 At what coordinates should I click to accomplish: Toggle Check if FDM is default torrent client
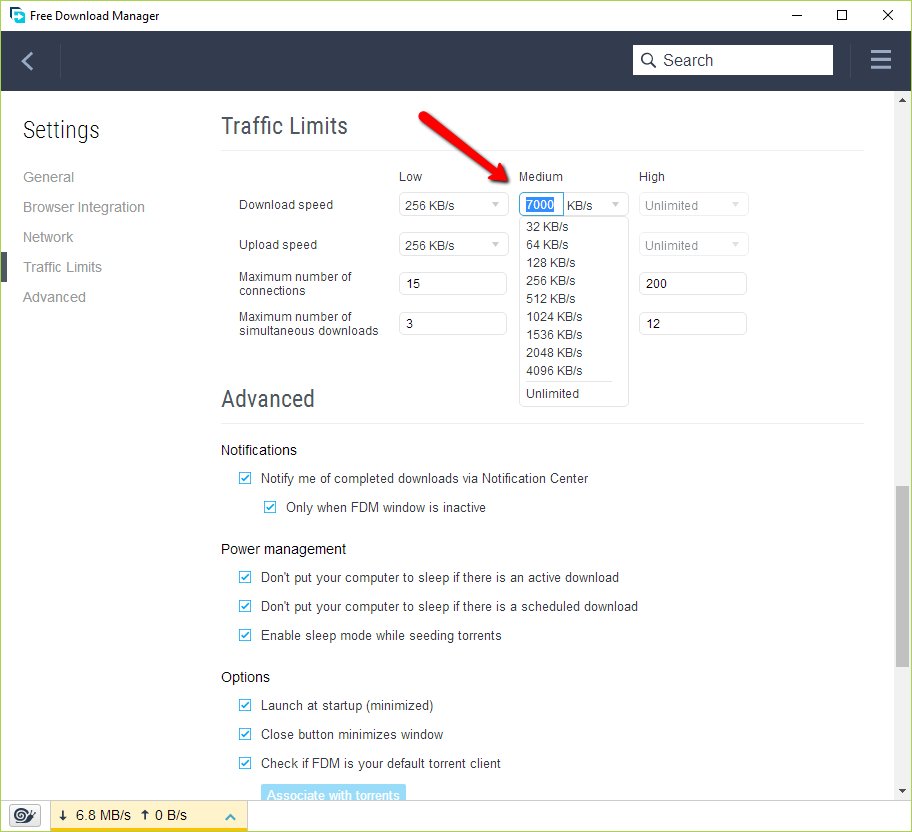point(245,763)
